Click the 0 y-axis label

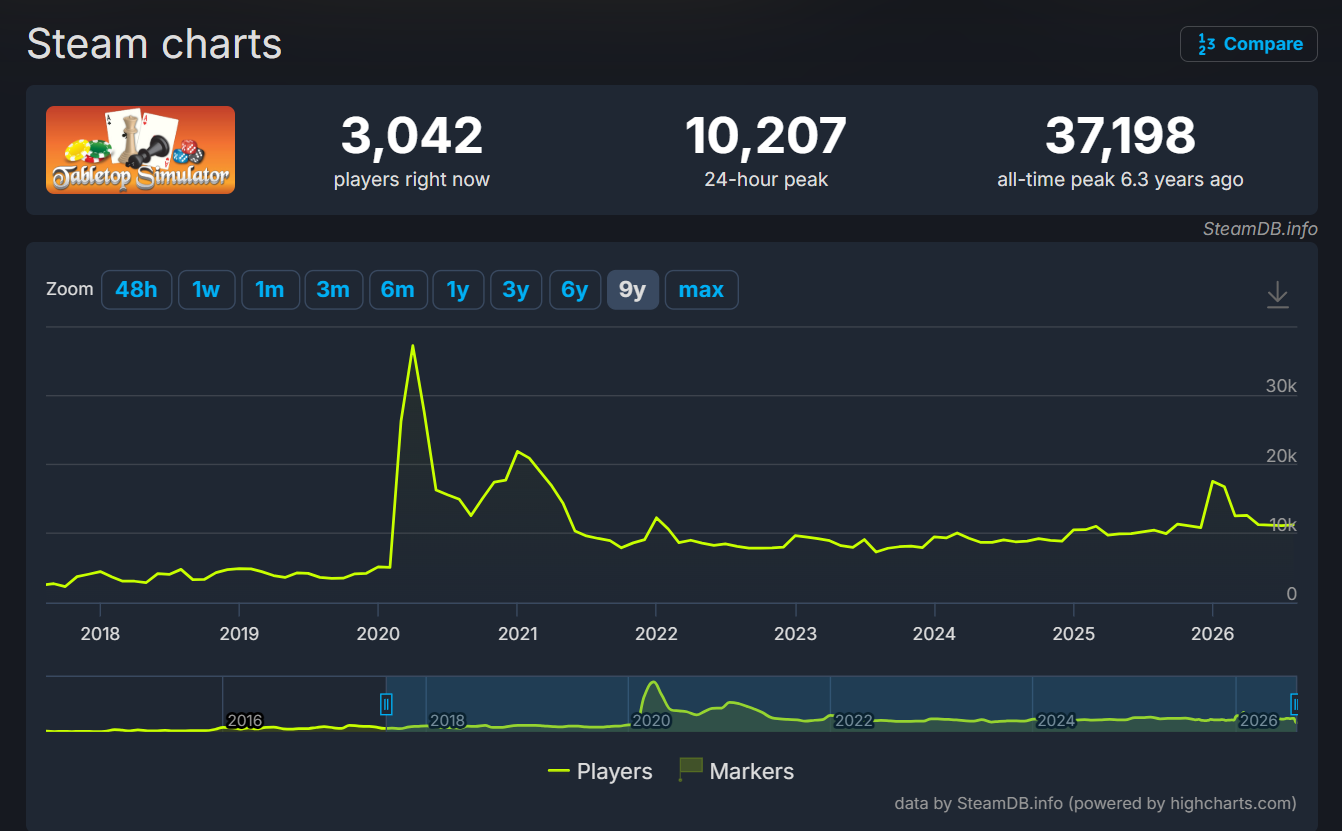pyautogui.click(x=1292, y=594)
